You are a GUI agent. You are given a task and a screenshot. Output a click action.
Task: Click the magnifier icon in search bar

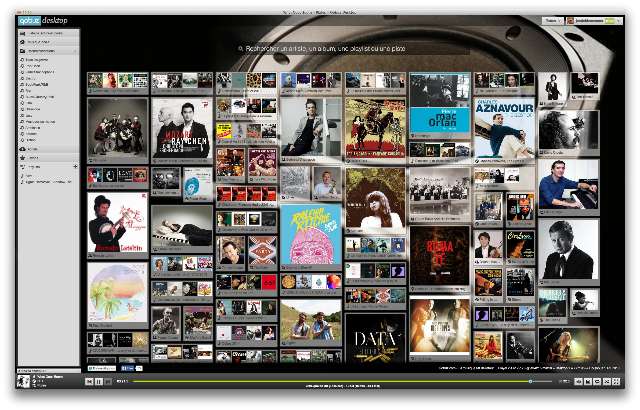(240, 49)
